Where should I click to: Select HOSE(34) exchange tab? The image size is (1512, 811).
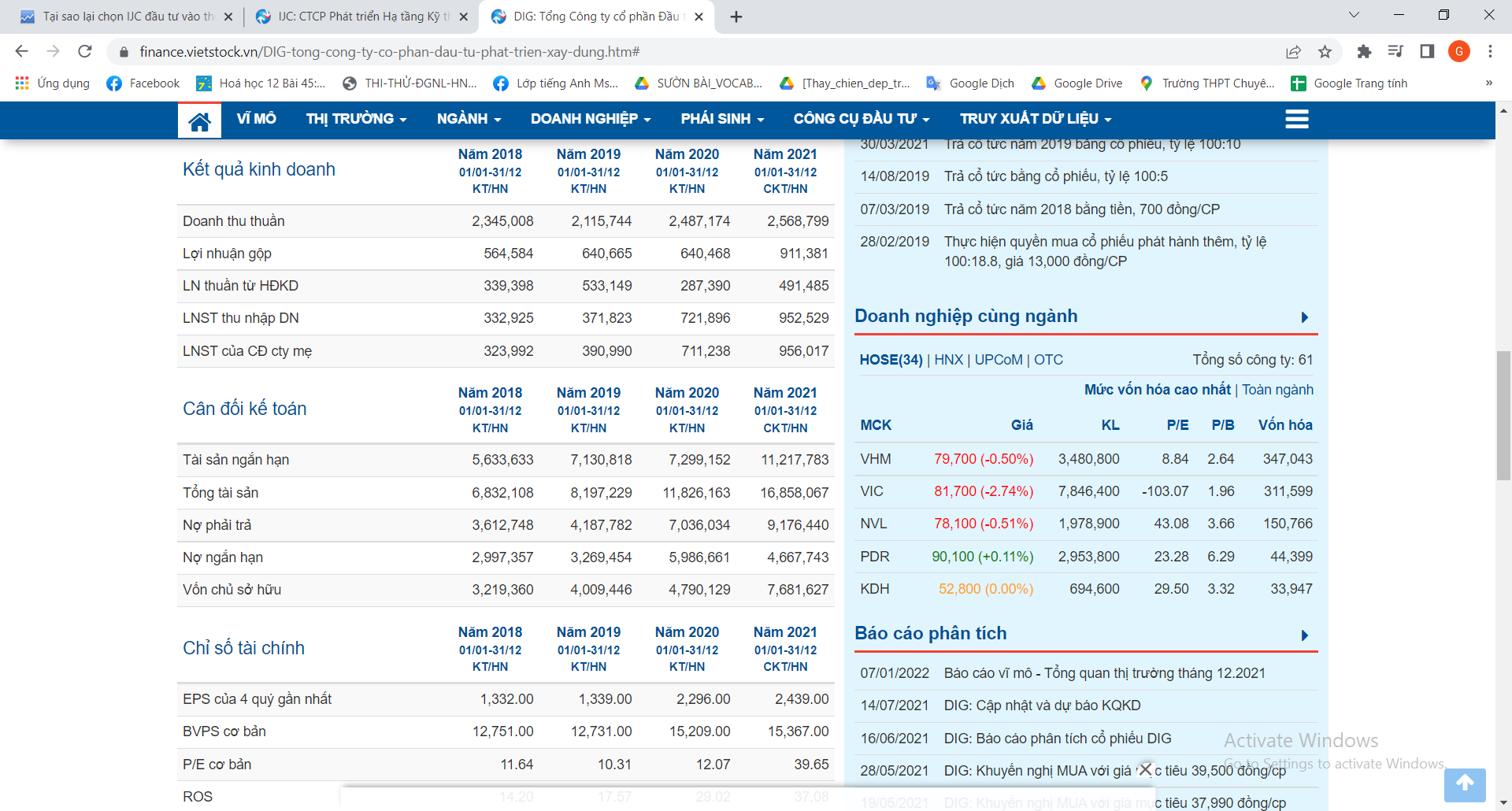click(891, 360)
